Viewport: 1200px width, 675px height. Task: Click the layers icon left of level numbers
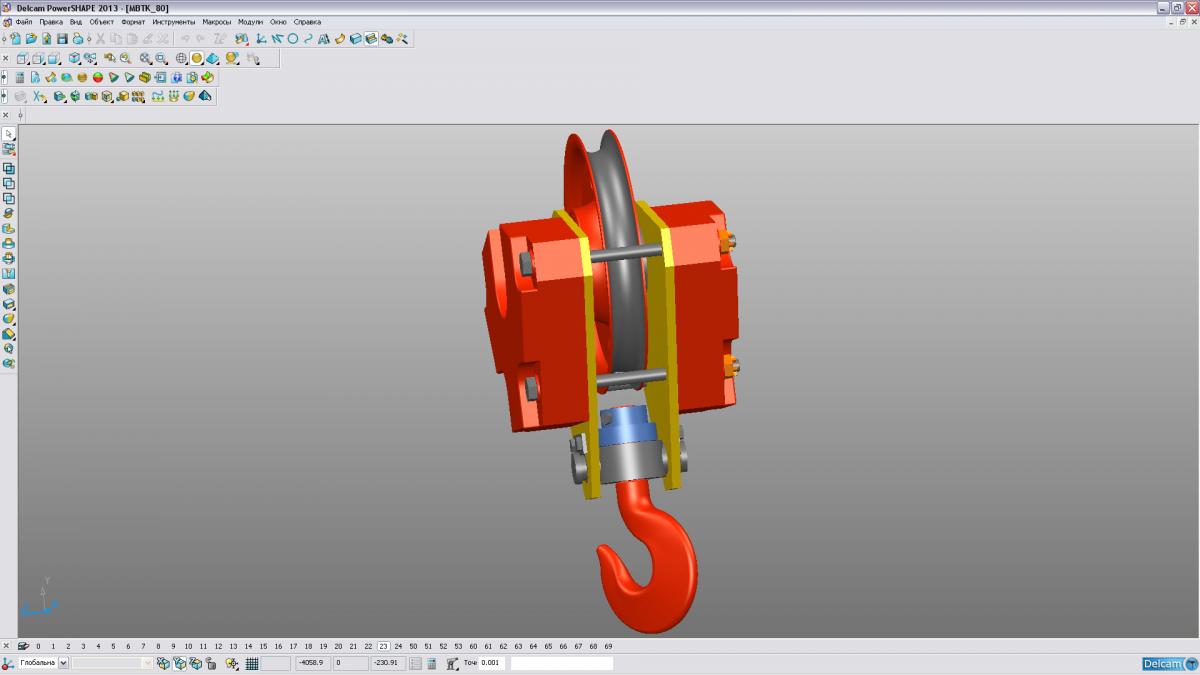pos(23,646)
